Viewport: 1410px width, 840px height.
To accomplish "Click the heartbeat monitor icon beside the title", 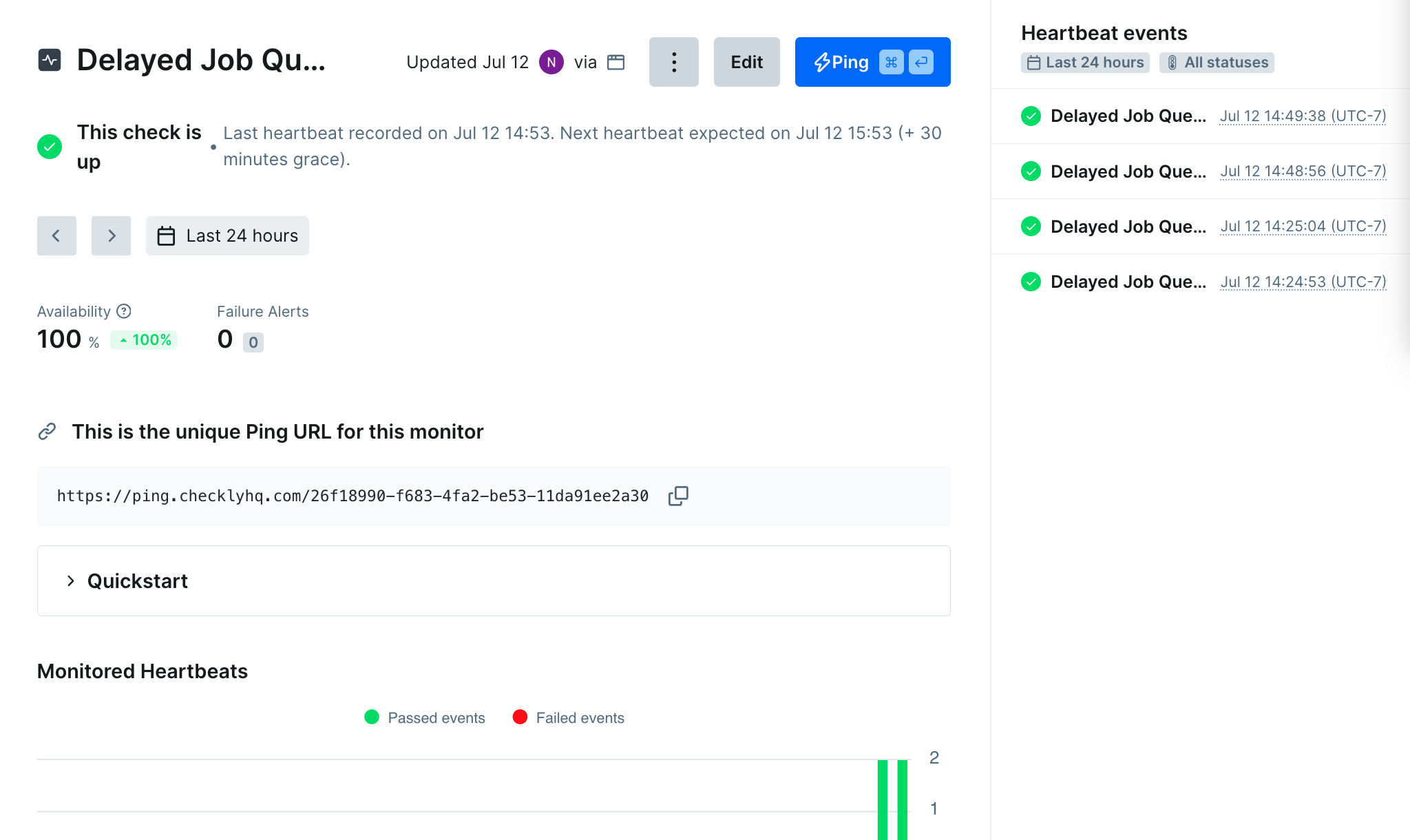I will coord(50,61).
